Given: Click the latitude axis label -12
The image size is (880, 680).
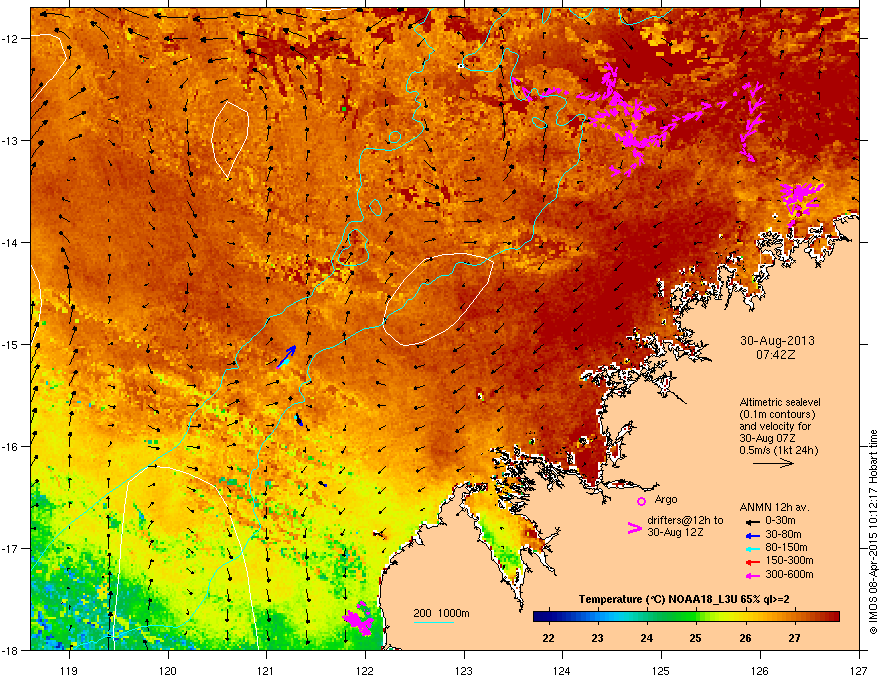Looking at the screenshot, I should click(x=10, y=39).
